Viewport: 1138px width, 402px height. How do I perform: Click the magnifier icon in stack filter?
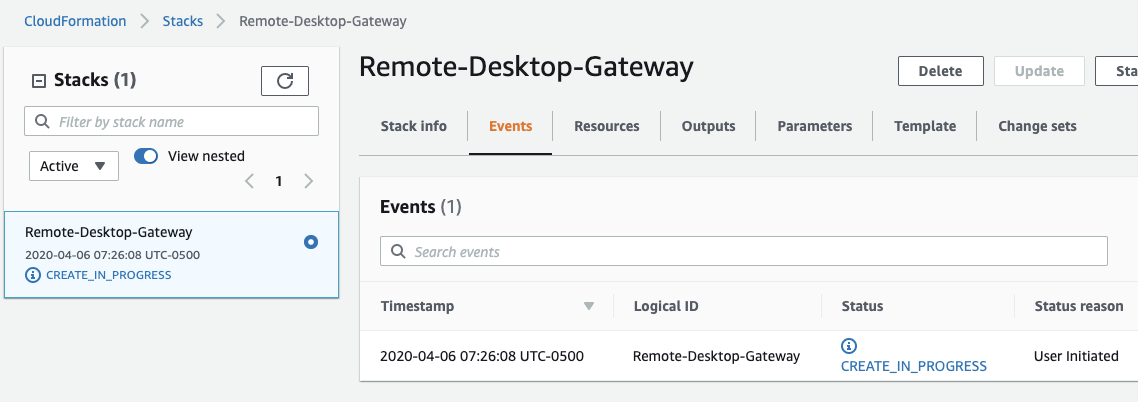[x=42, y=121]
